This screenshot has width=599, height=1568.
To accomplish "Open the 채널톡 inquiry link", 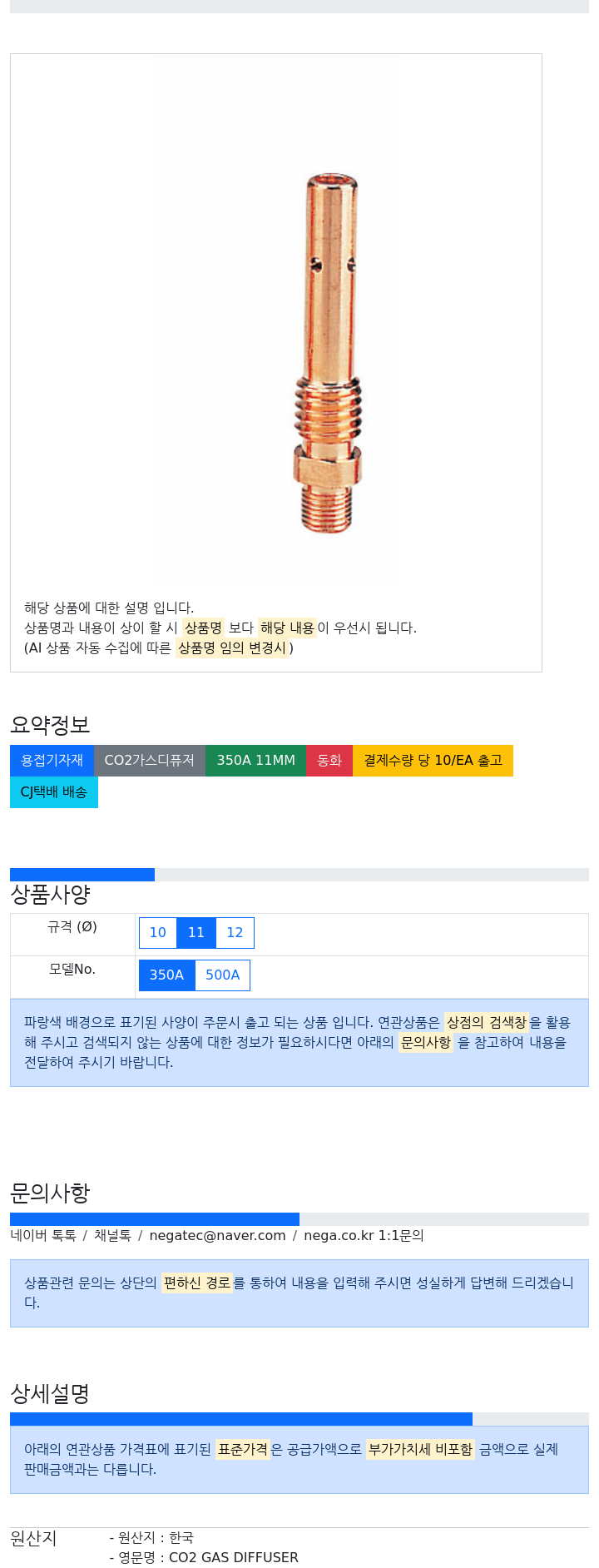I will pos(112,1236).
